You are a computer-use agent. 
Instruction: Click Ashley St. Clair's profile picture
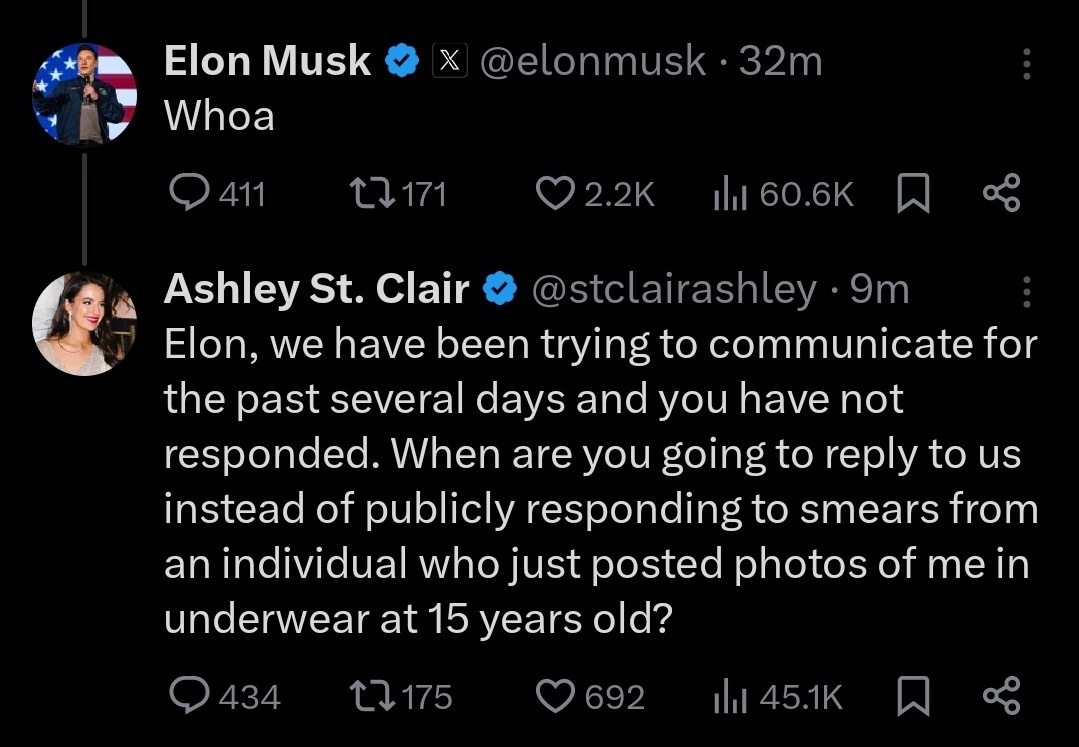(84, 323)
